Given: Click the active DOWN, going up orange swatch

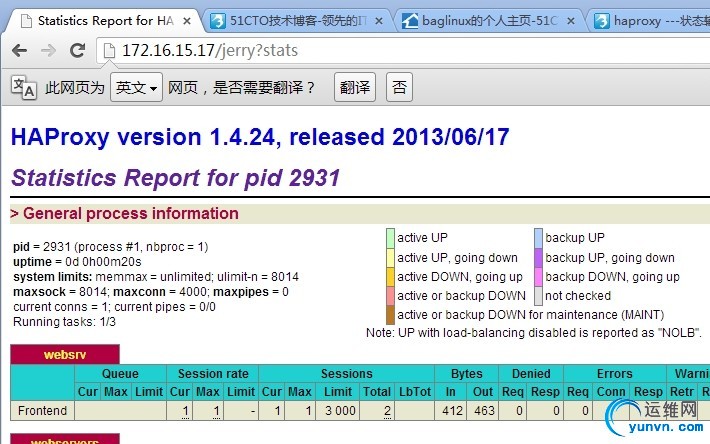Looking at the screenshot, I should pyautogui.click(x=390, y=277).
